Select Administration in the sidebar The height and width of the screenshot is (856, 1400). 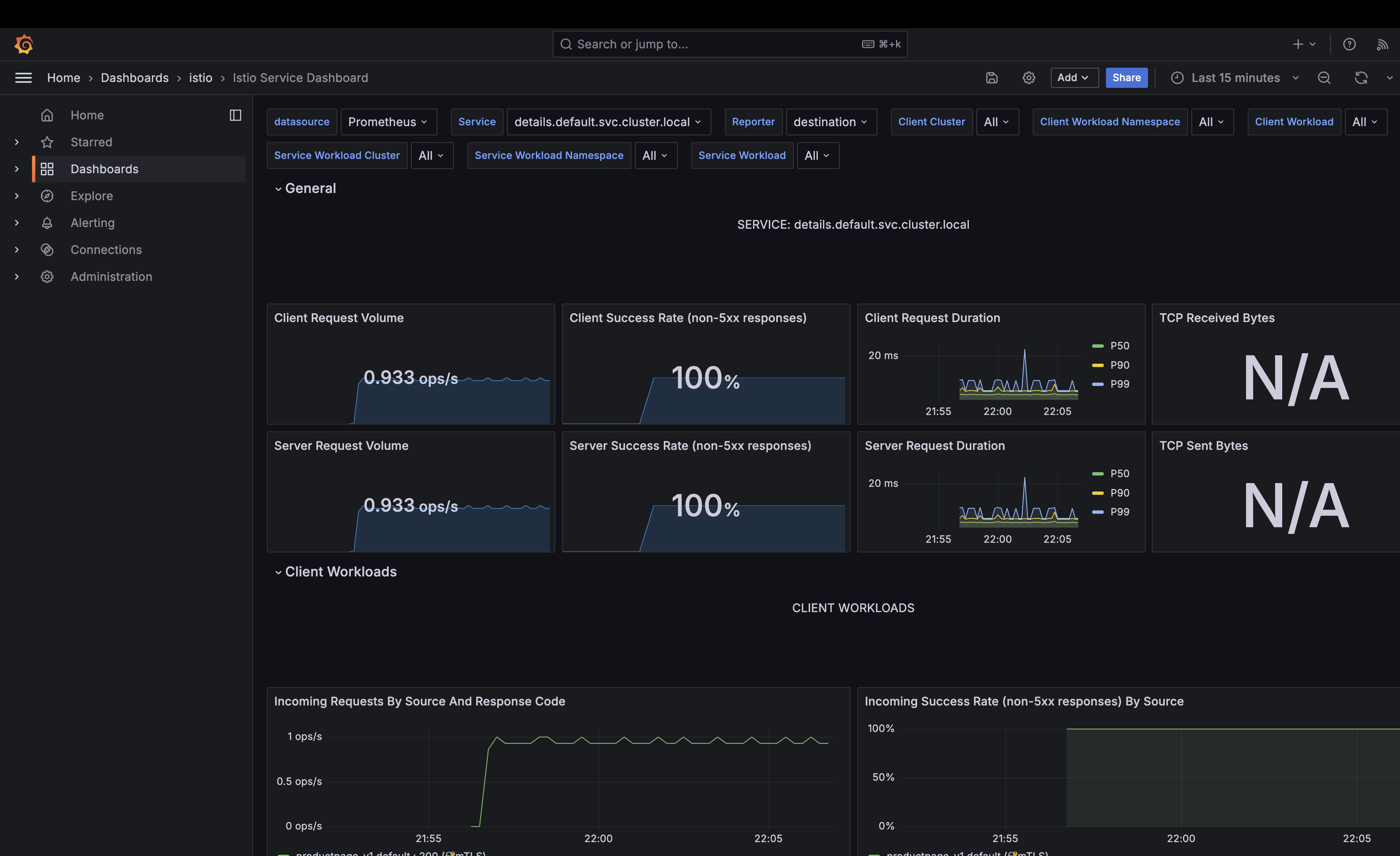tap(111, 277)
